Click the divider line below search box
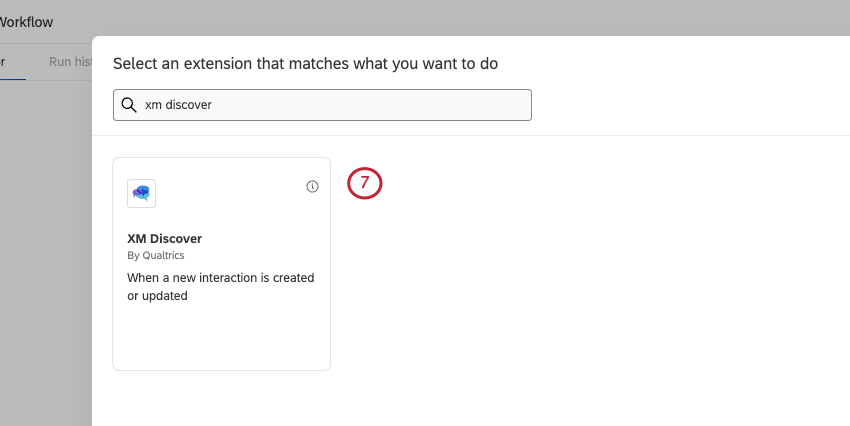The image size is (850, 426). pos(470,135)
